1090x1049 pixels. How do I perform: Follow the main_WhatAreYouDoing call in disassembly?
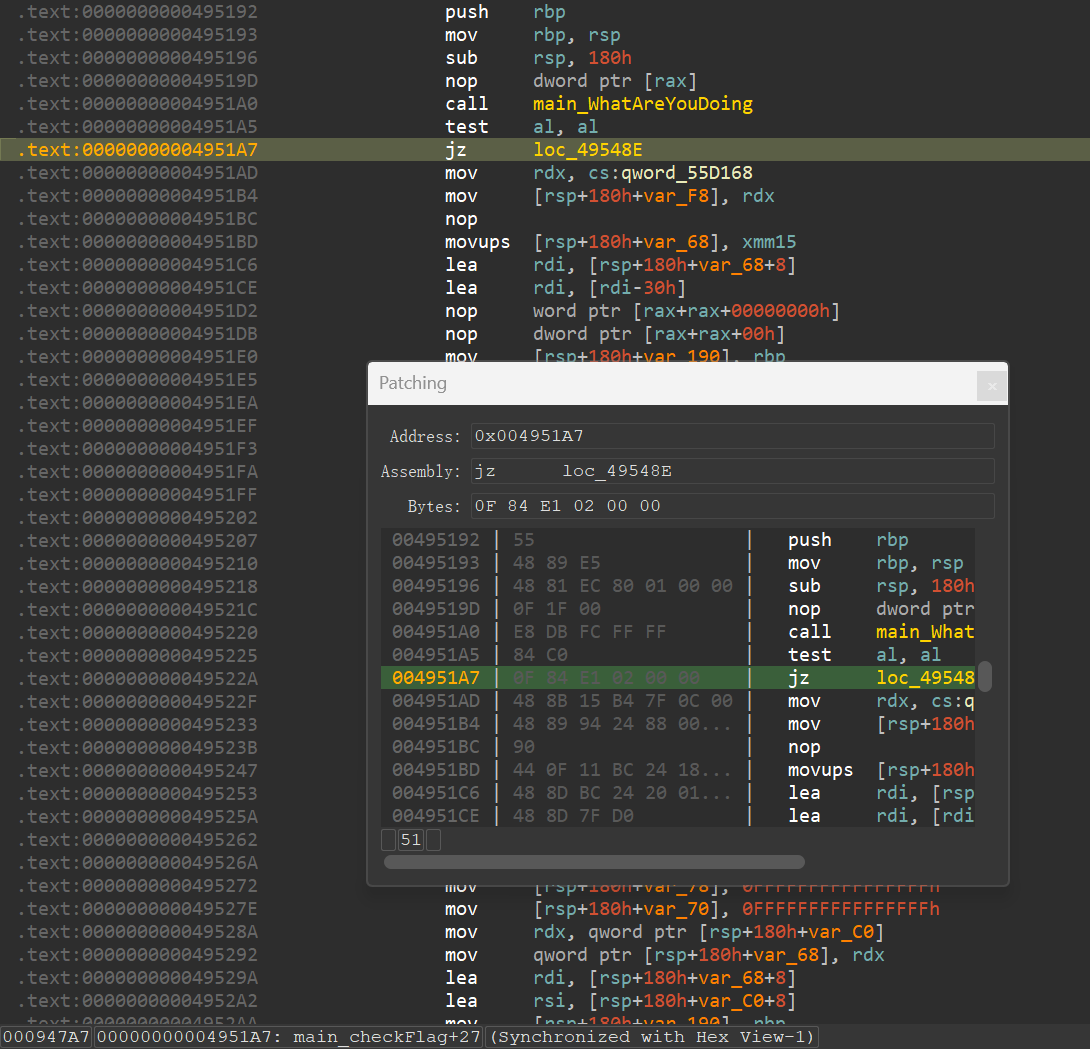642,104
